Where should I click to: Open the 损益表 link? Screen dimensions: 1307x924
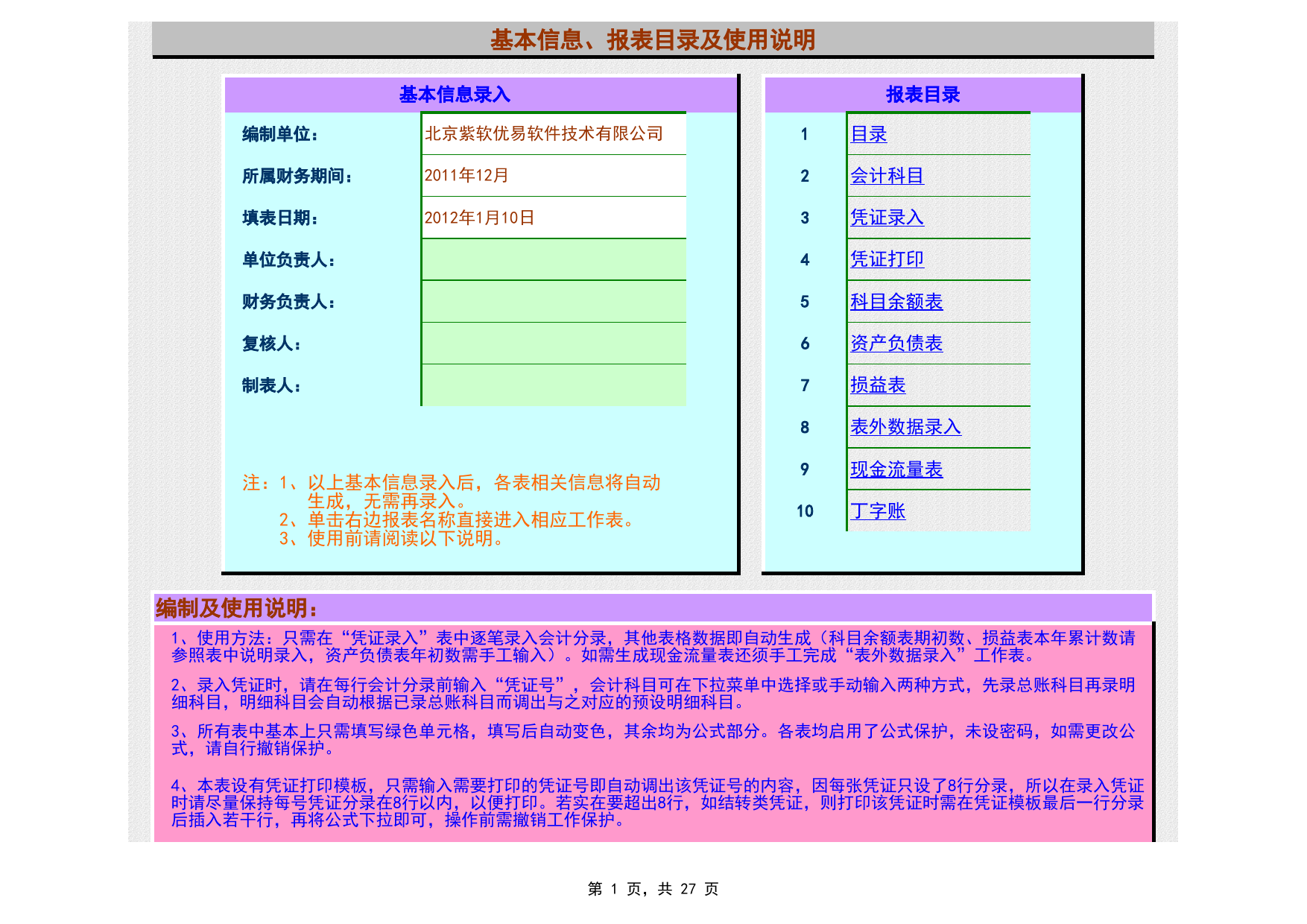click(878, 385)
